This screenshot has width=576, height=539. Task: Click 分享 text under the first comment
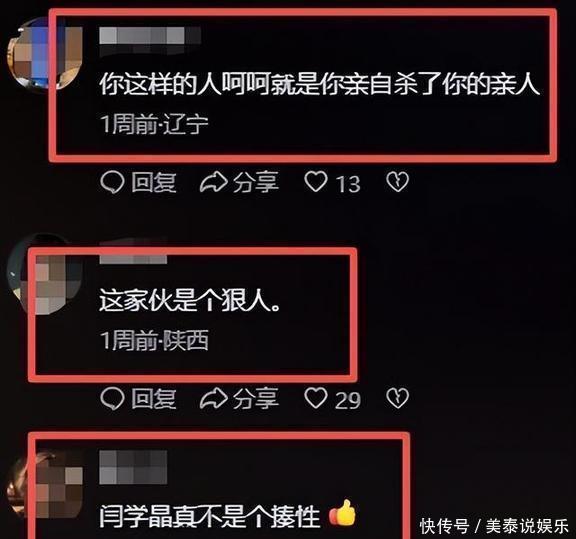coord(256,182)
